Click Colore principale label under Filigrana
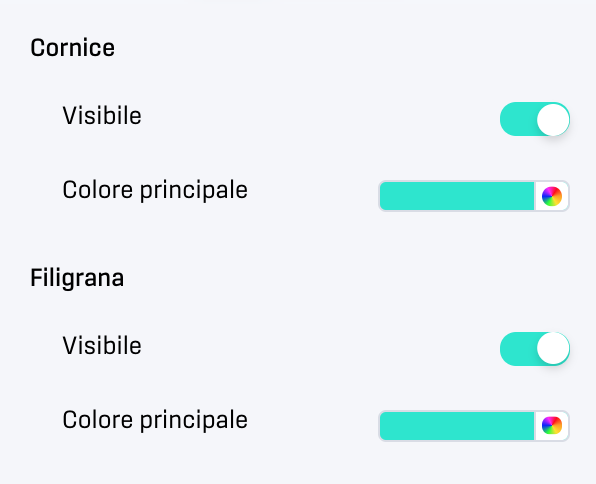The image size is (596, 484). tap(155, 420)
